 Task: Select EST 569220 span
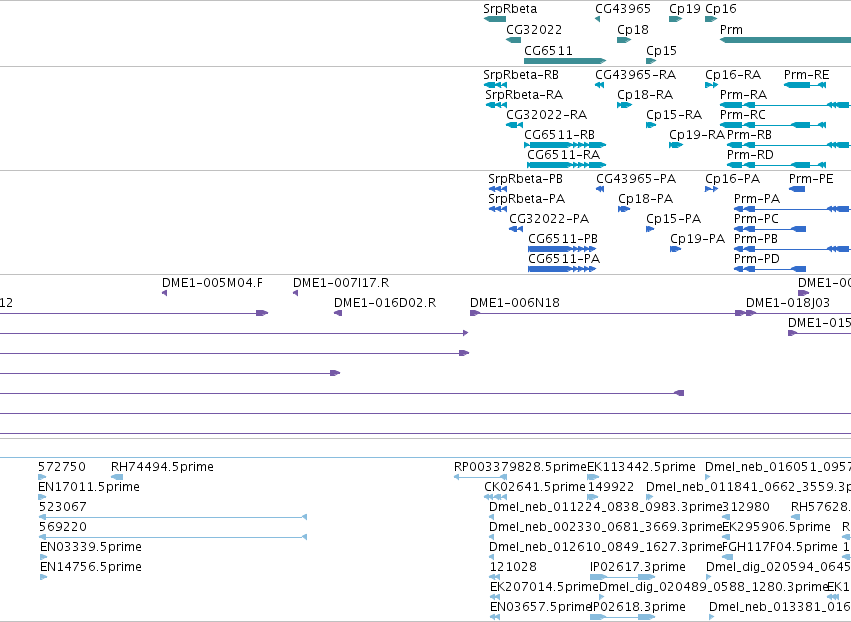click(173, 537)
